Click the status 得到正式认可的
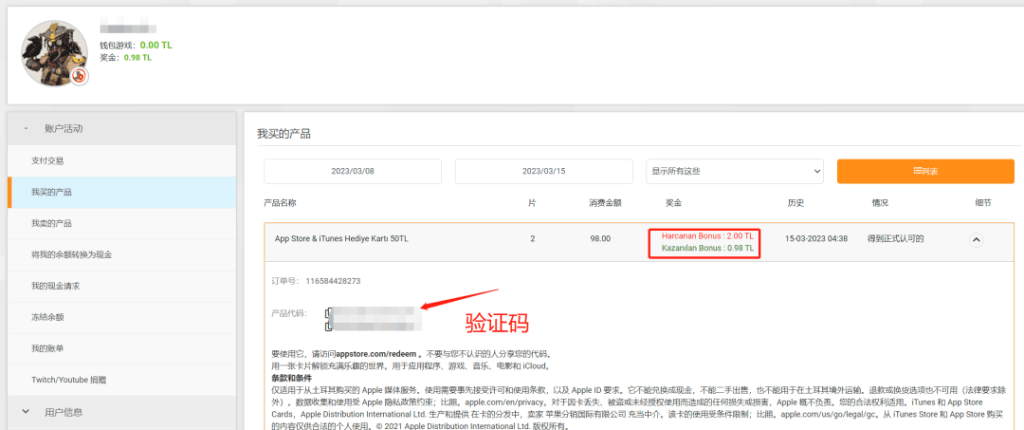1024x430 pixels. [x=895, y=239]
